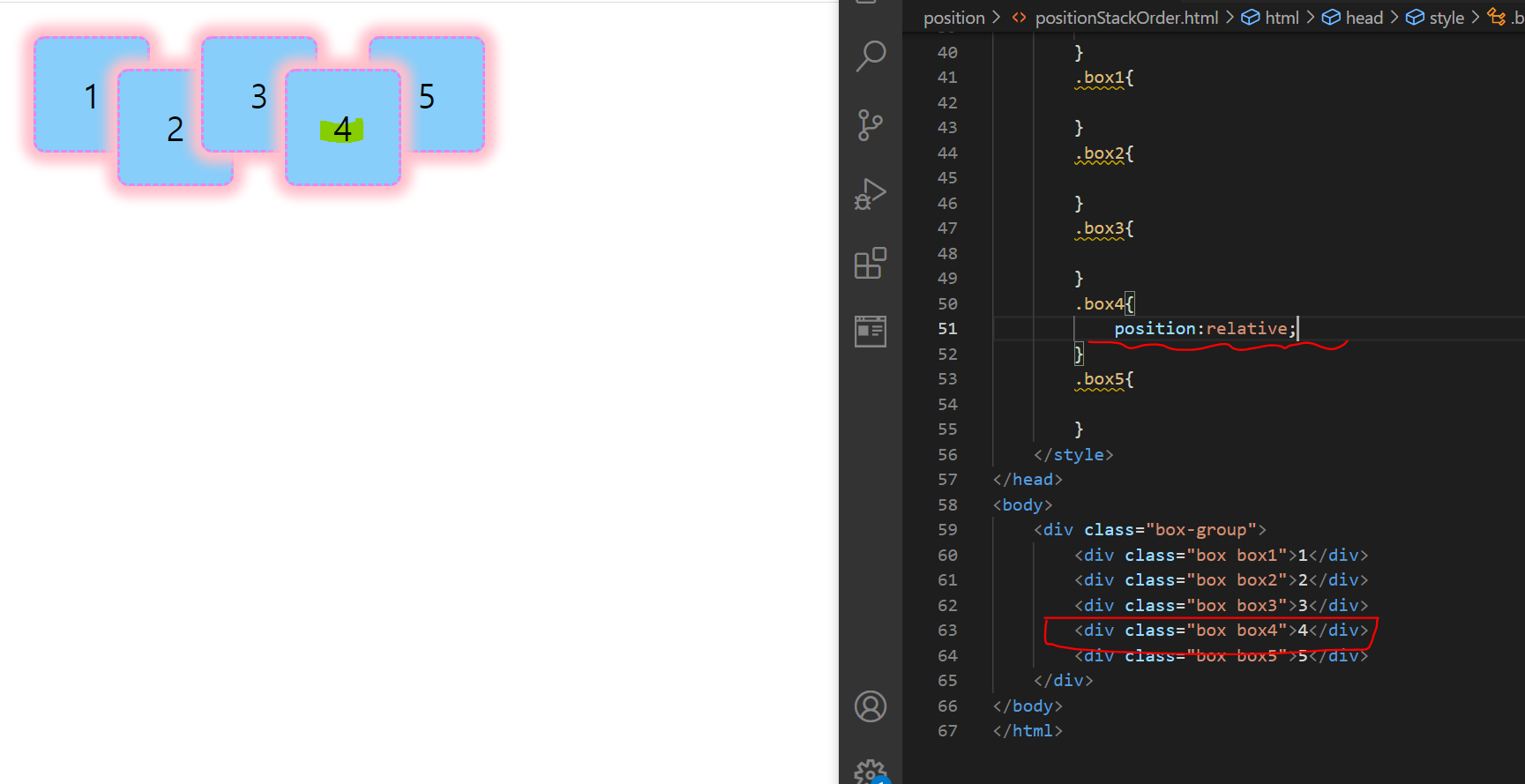
Task: Open the Source Control view
Action: 871,125
